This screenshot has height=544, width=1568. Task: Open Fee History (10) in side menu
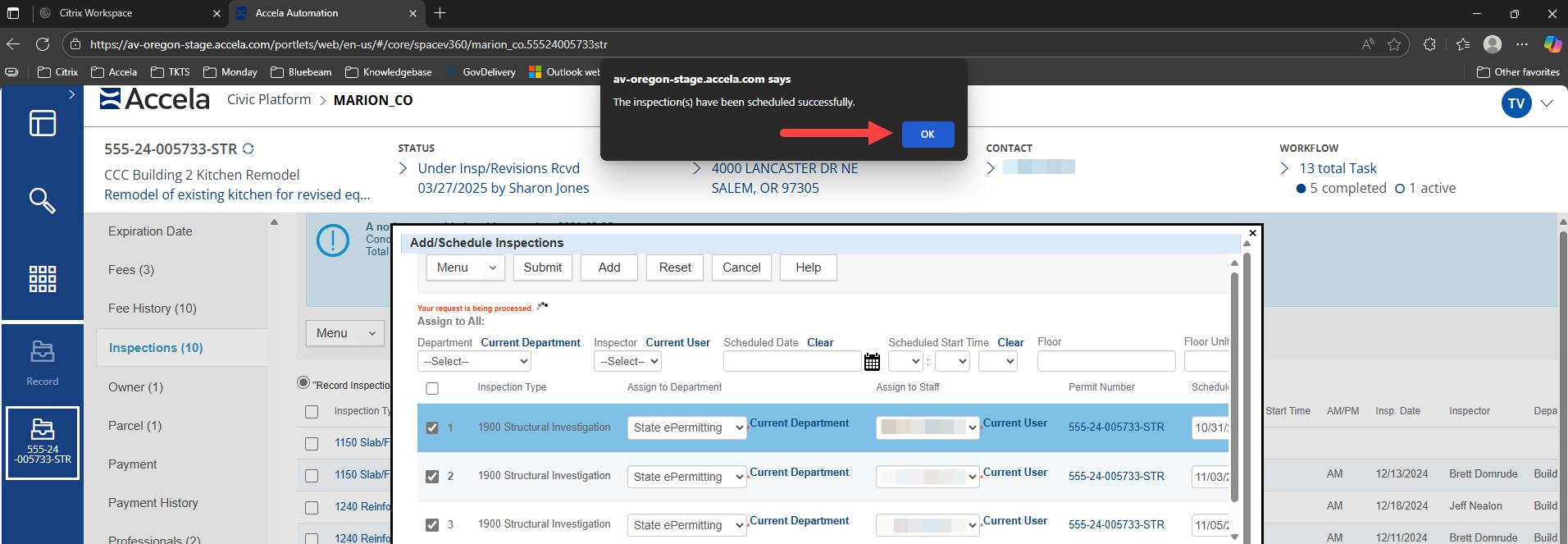153,309
